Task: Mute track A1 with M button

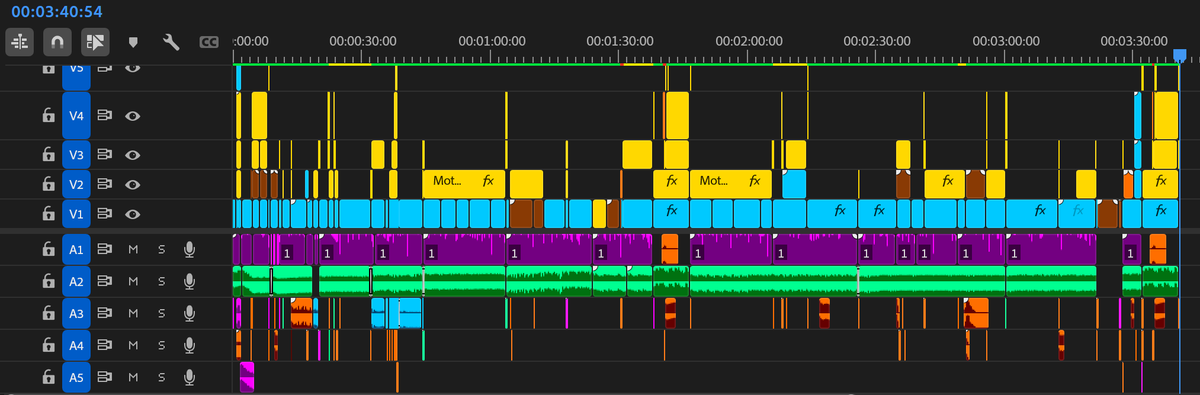Action: click(x=133, y=251)
